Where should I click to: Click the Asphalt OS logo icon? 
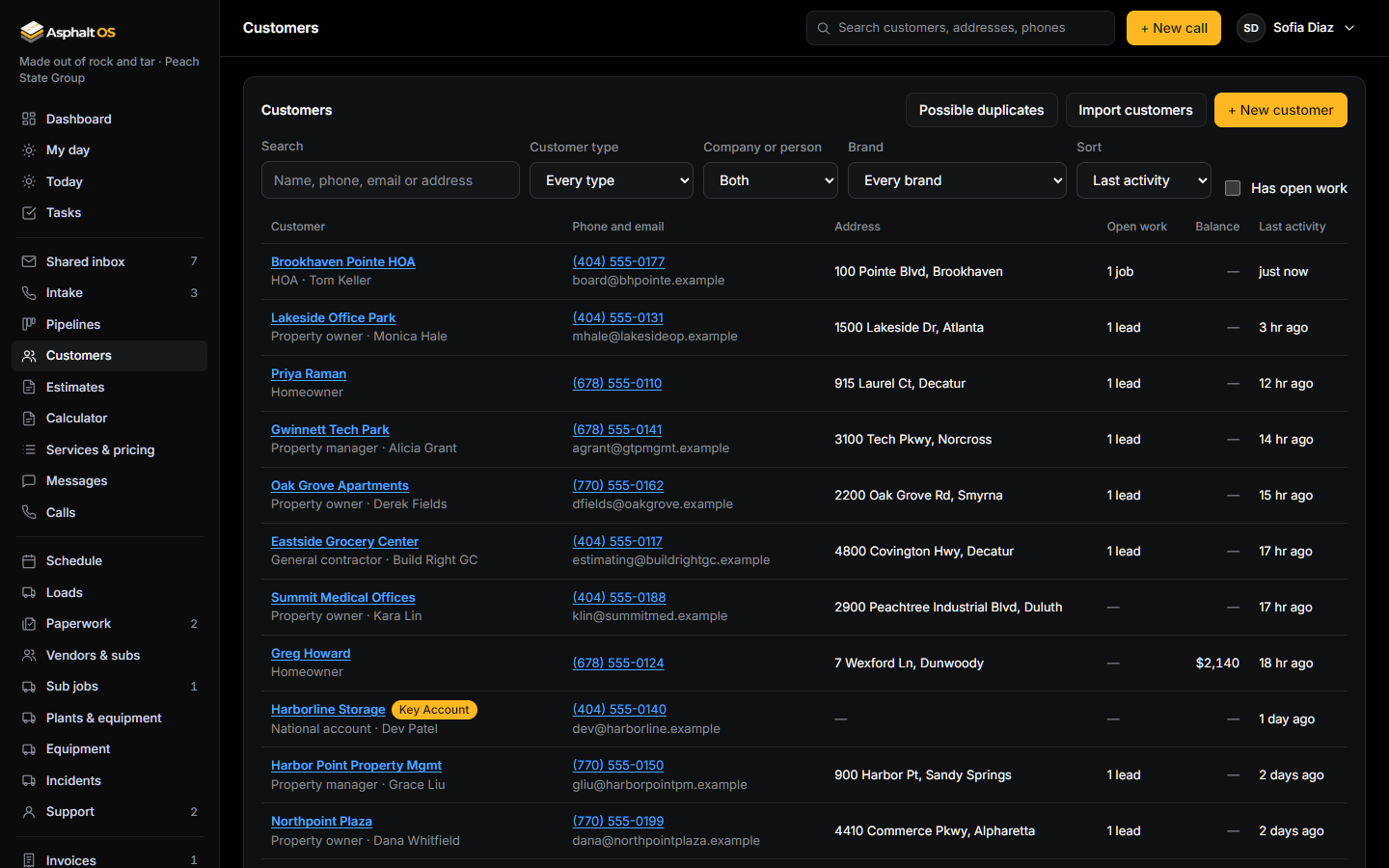point(32,32)
